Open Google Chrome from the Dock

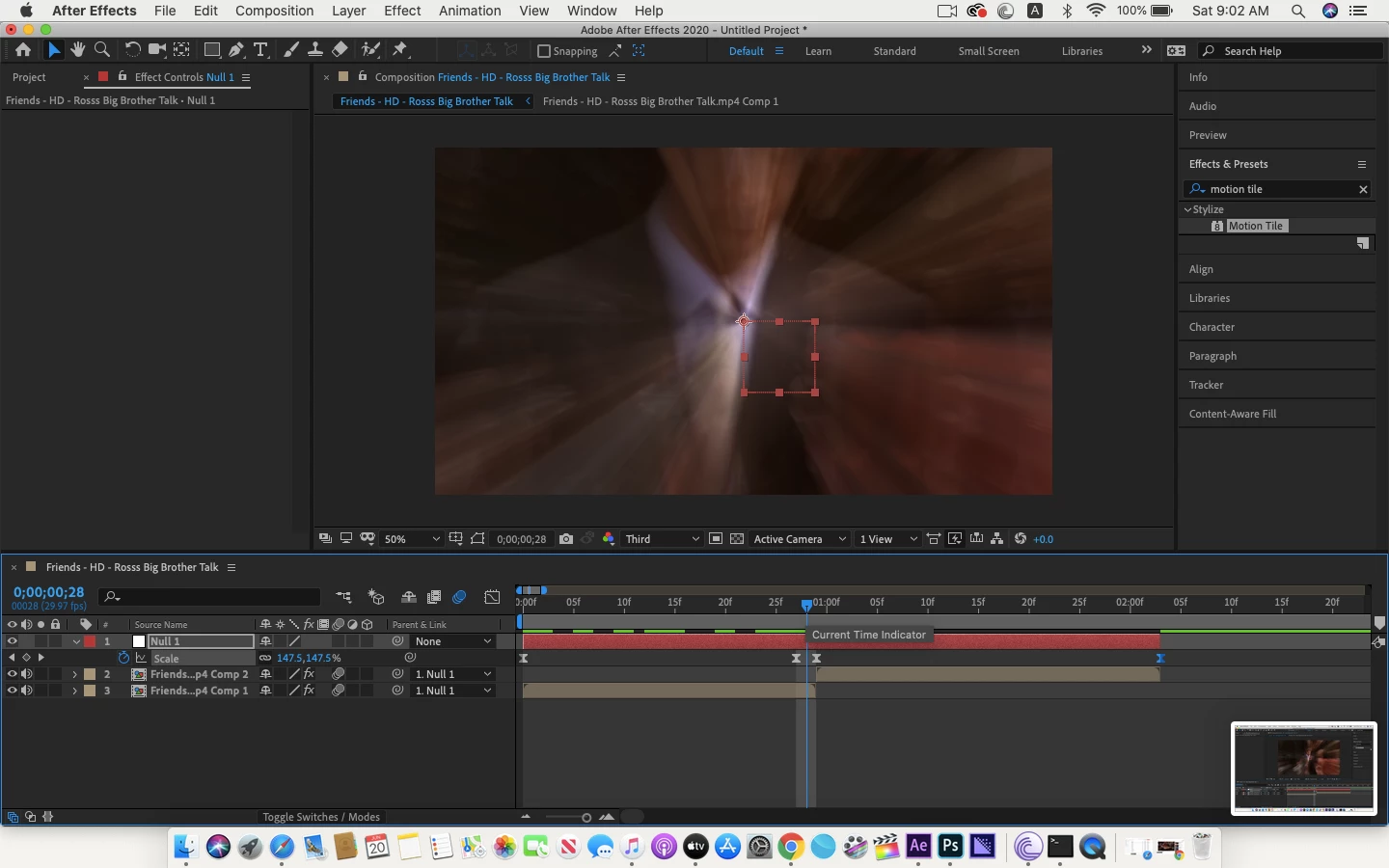click(x=791, y=847)
